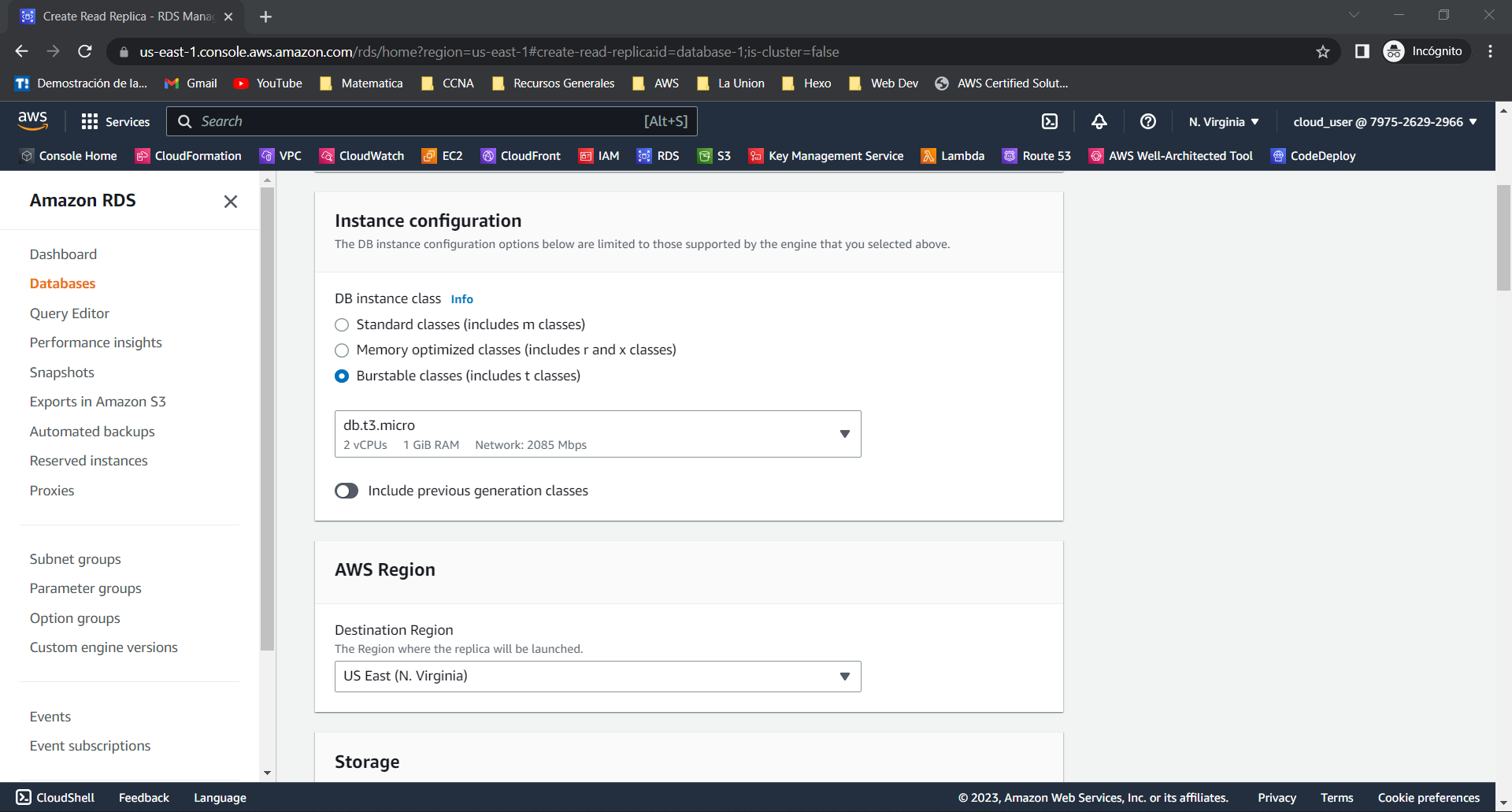Change Language in footer
Screen dimensions: 1512x812
tap(220, 798)
